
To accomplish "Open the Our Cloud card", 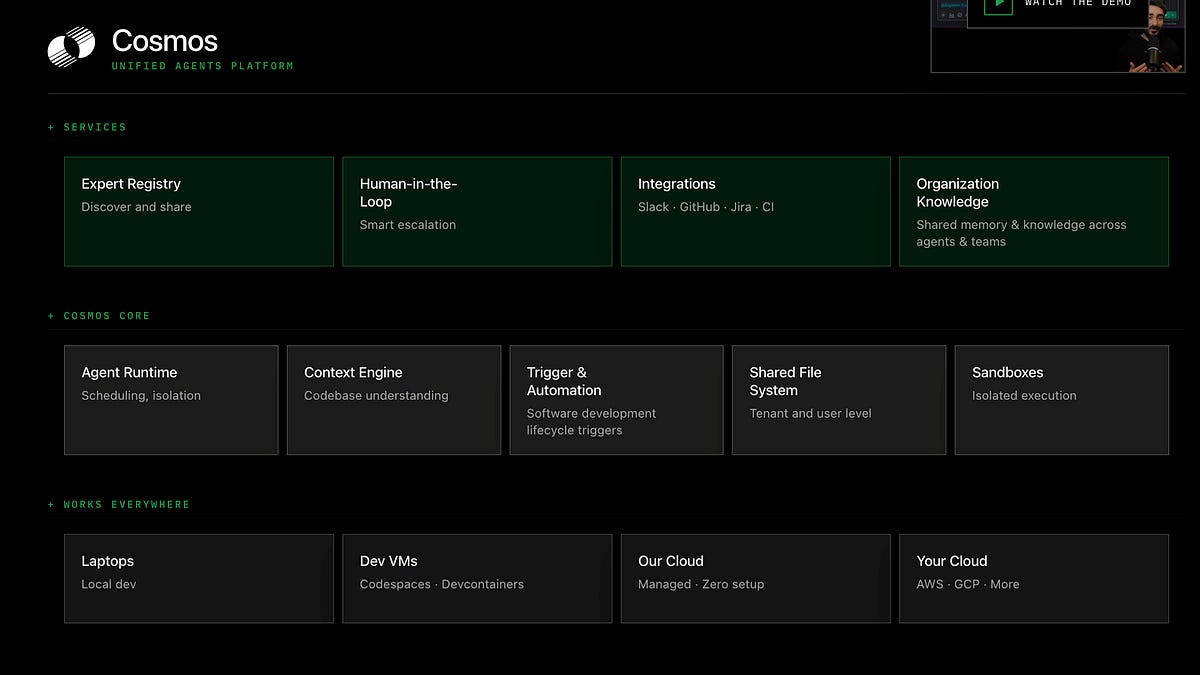I will (756, 579).
